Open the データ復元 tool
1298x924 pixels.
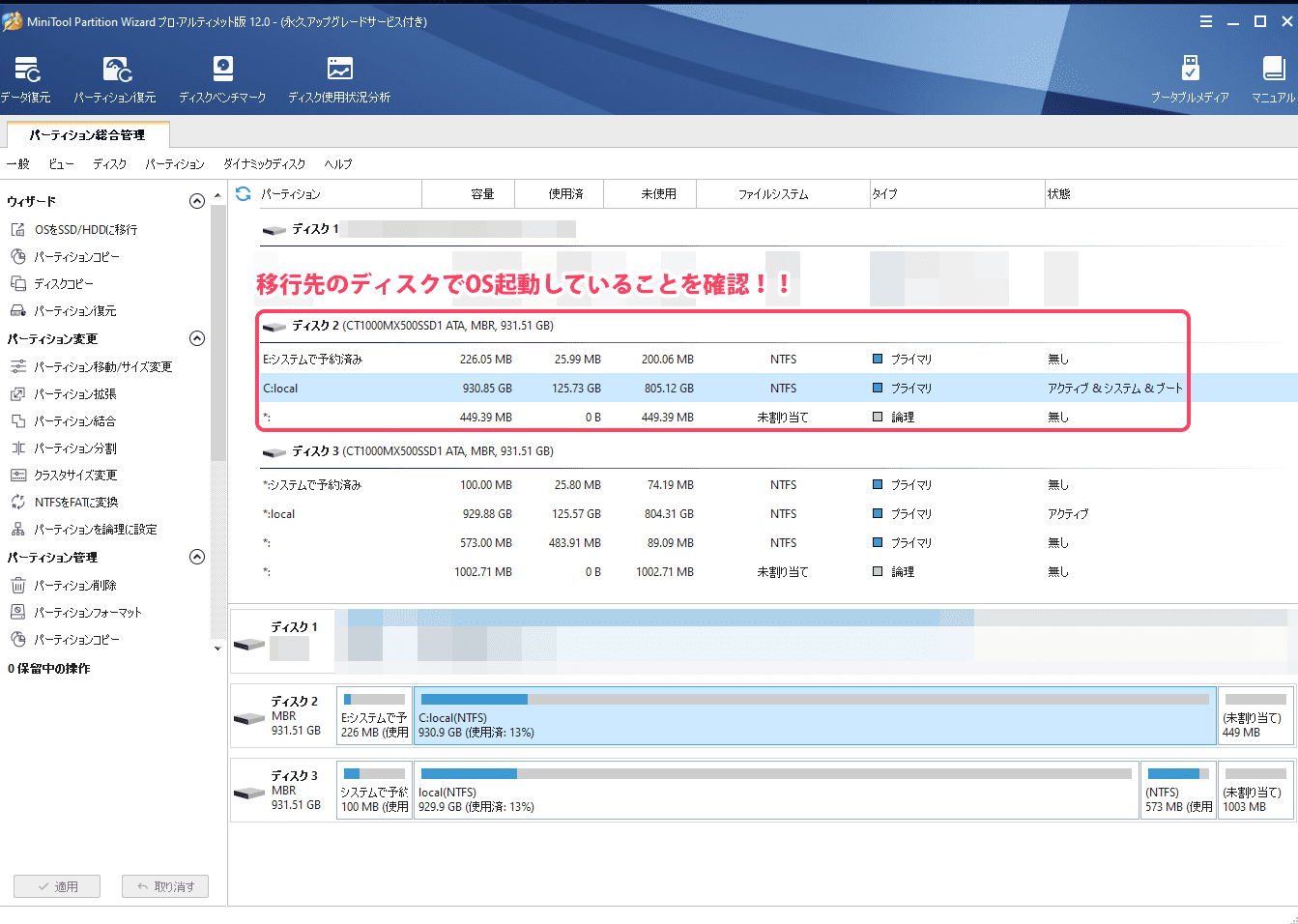[26, 79]
